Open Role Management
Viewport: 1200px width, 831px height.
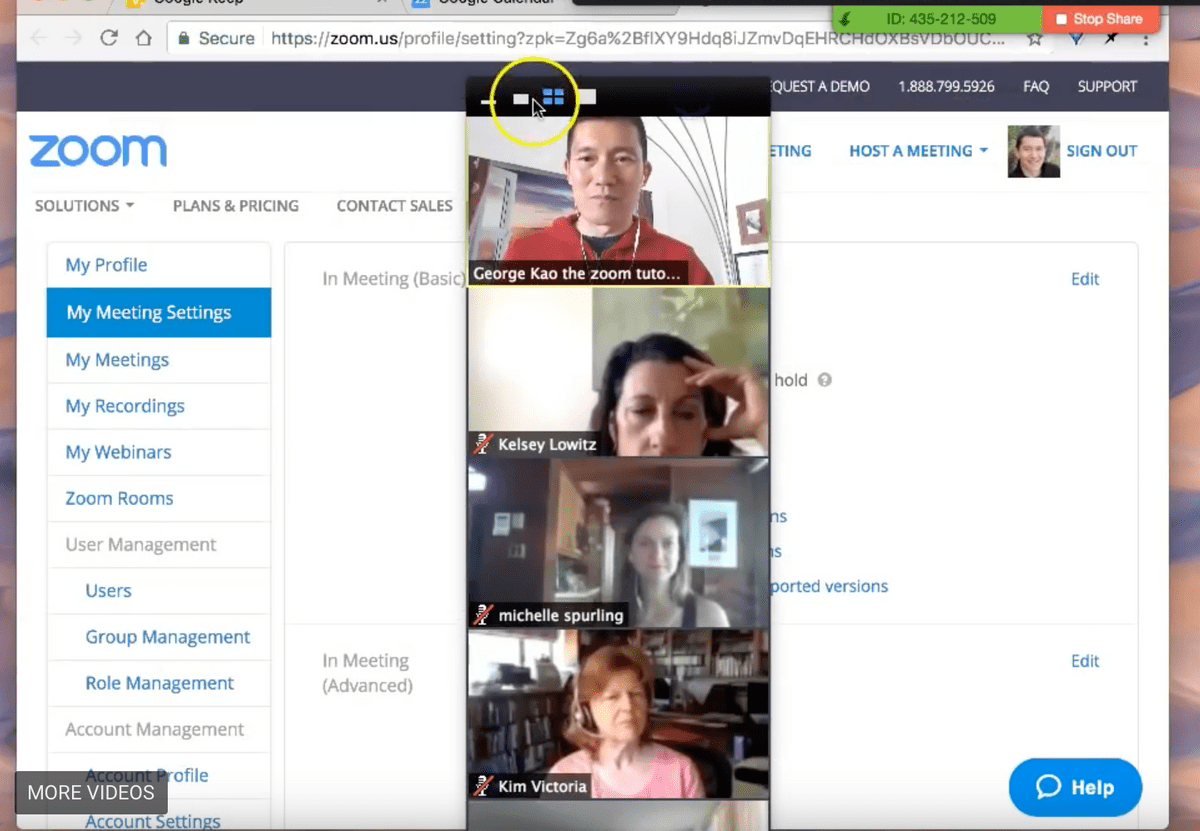point(159,683)
